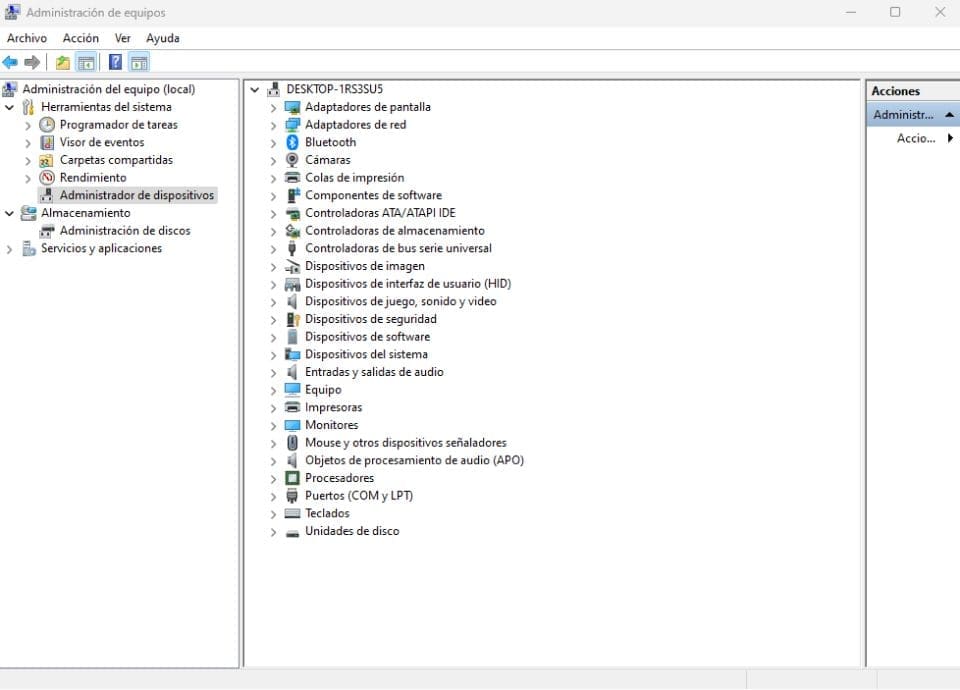
Task: Collapse the Administr... section in the Acciones pane
Action: coord(948,114)
